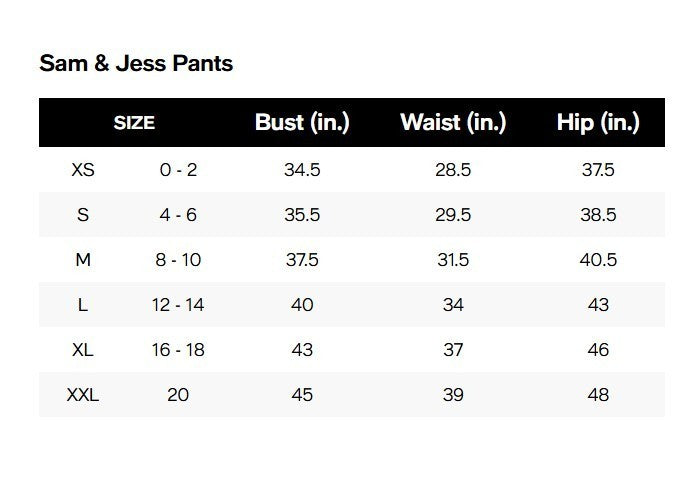Click the XXL hip value 48
This screenshot has height=481, width=696.
[x=598, y=395]
